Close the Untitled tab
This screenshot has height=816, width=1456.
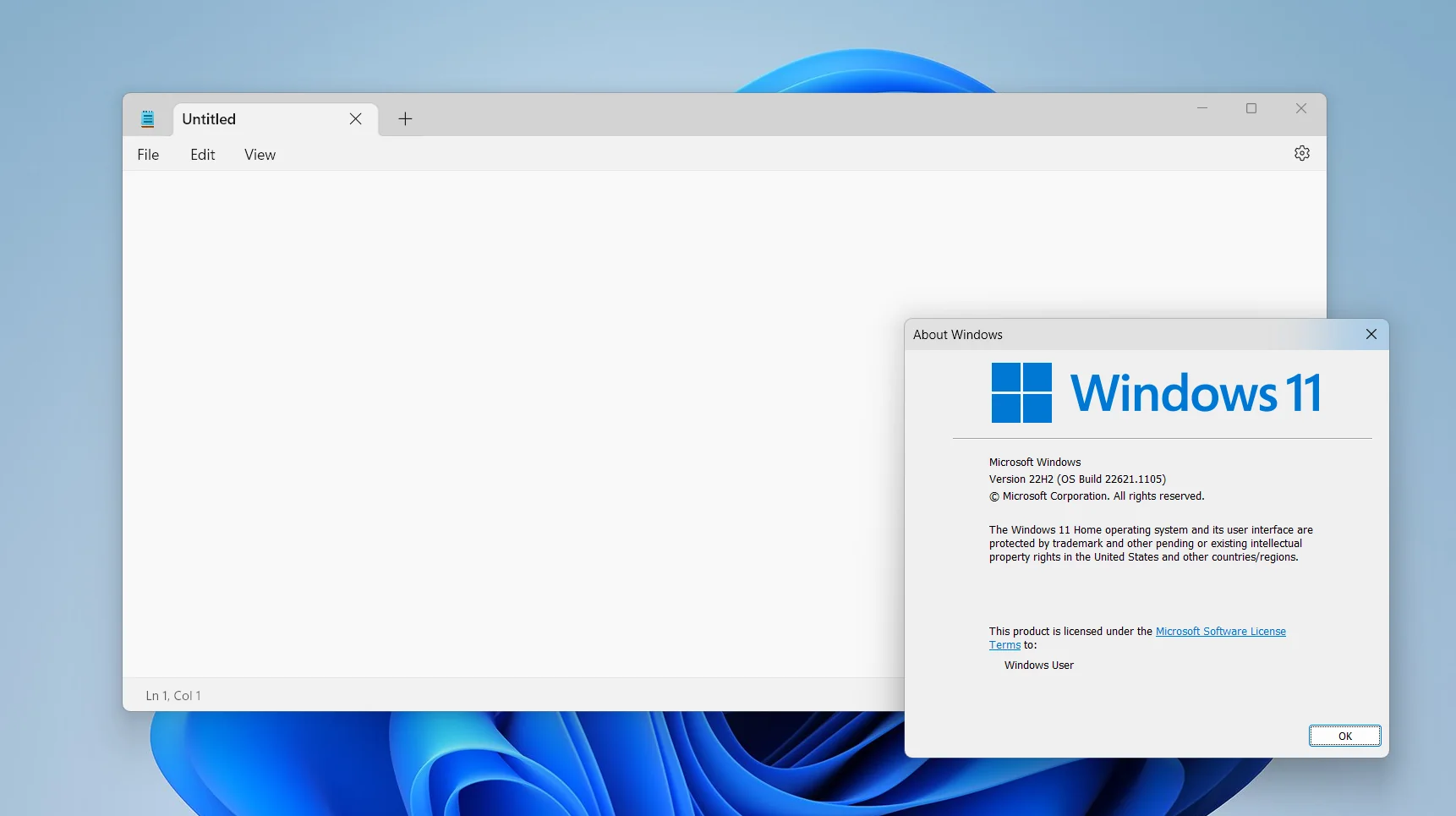point(356,118)
